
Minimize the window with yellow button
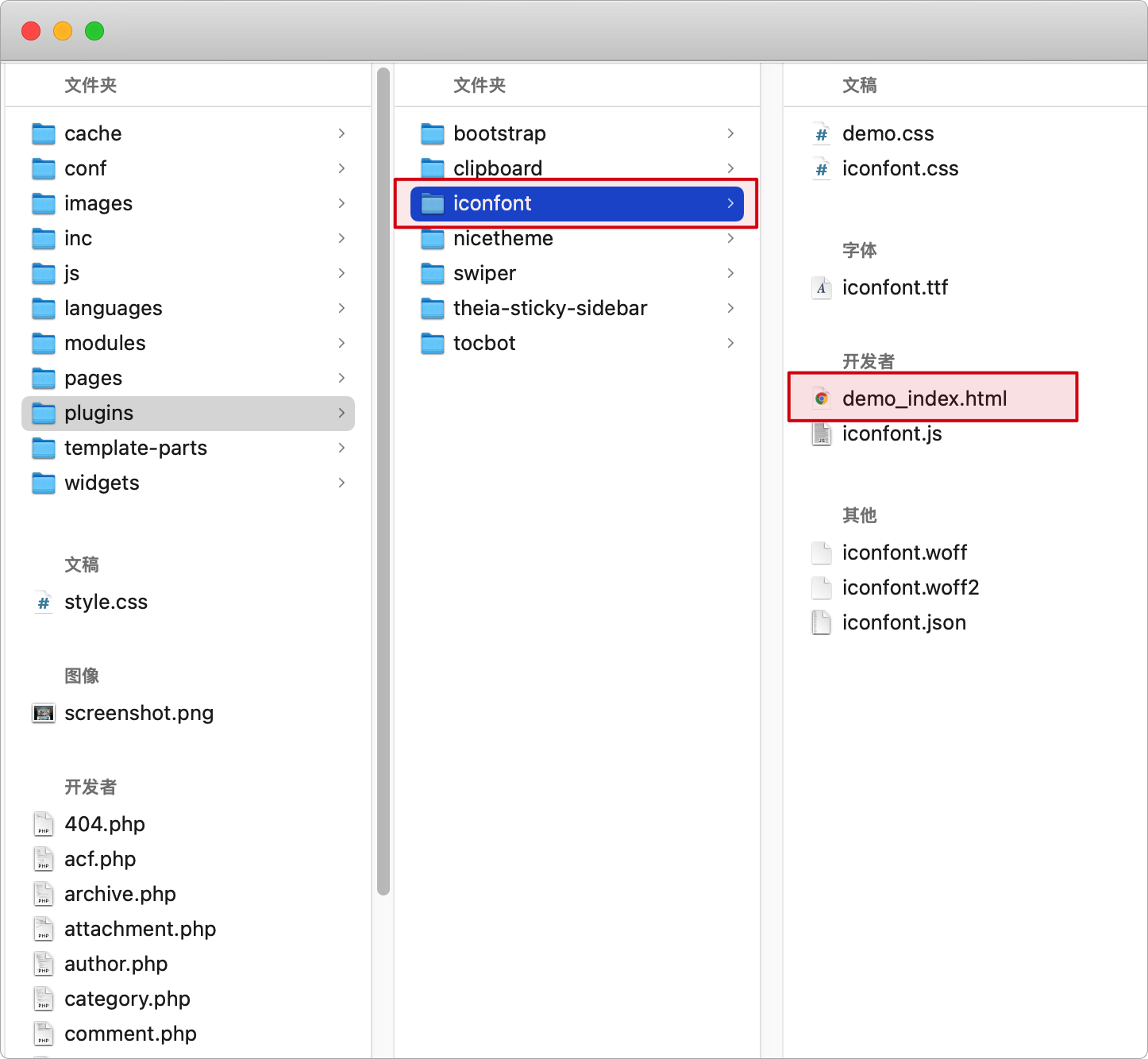63,31
